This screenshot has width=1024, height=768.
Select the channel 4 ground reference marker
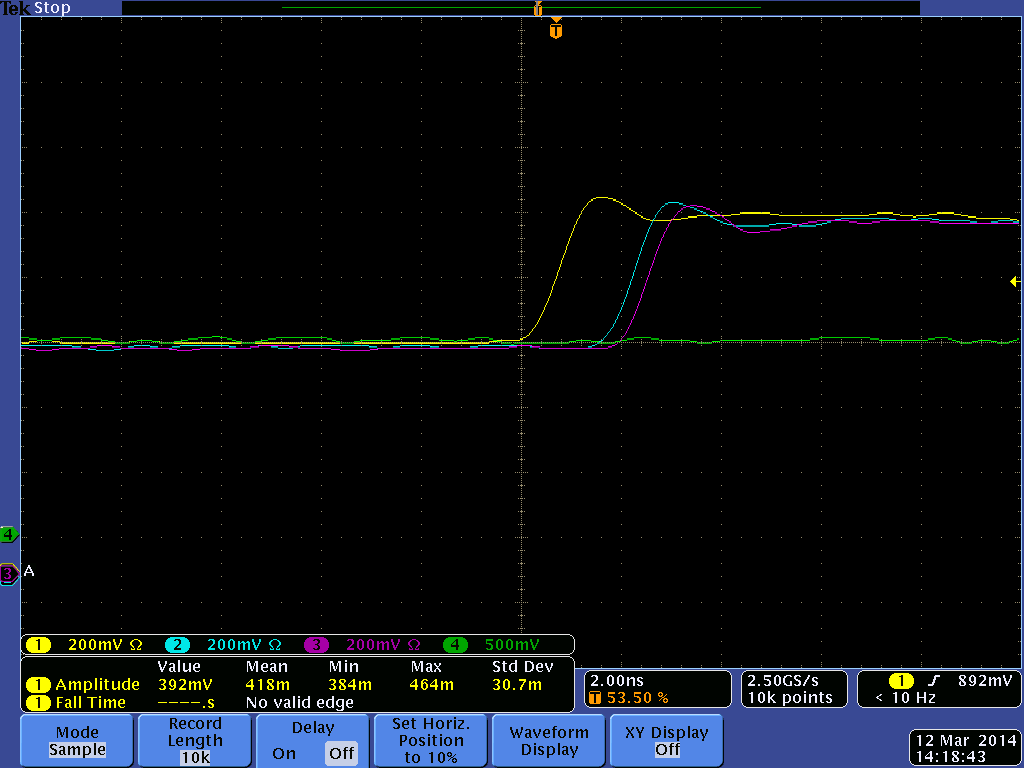pos(9,534)
